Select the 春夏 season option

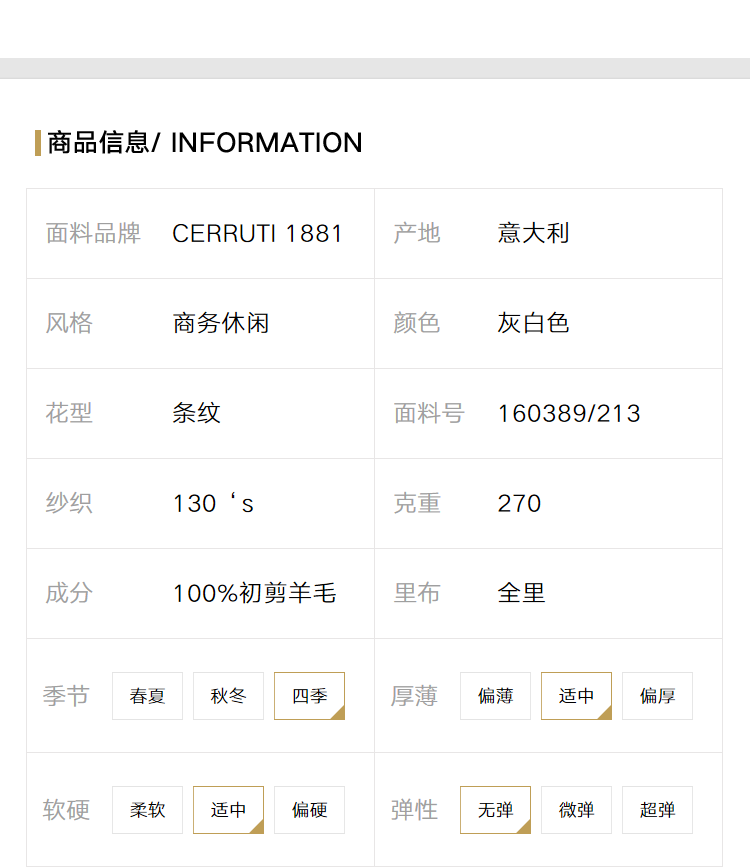[x=147, y=696]
